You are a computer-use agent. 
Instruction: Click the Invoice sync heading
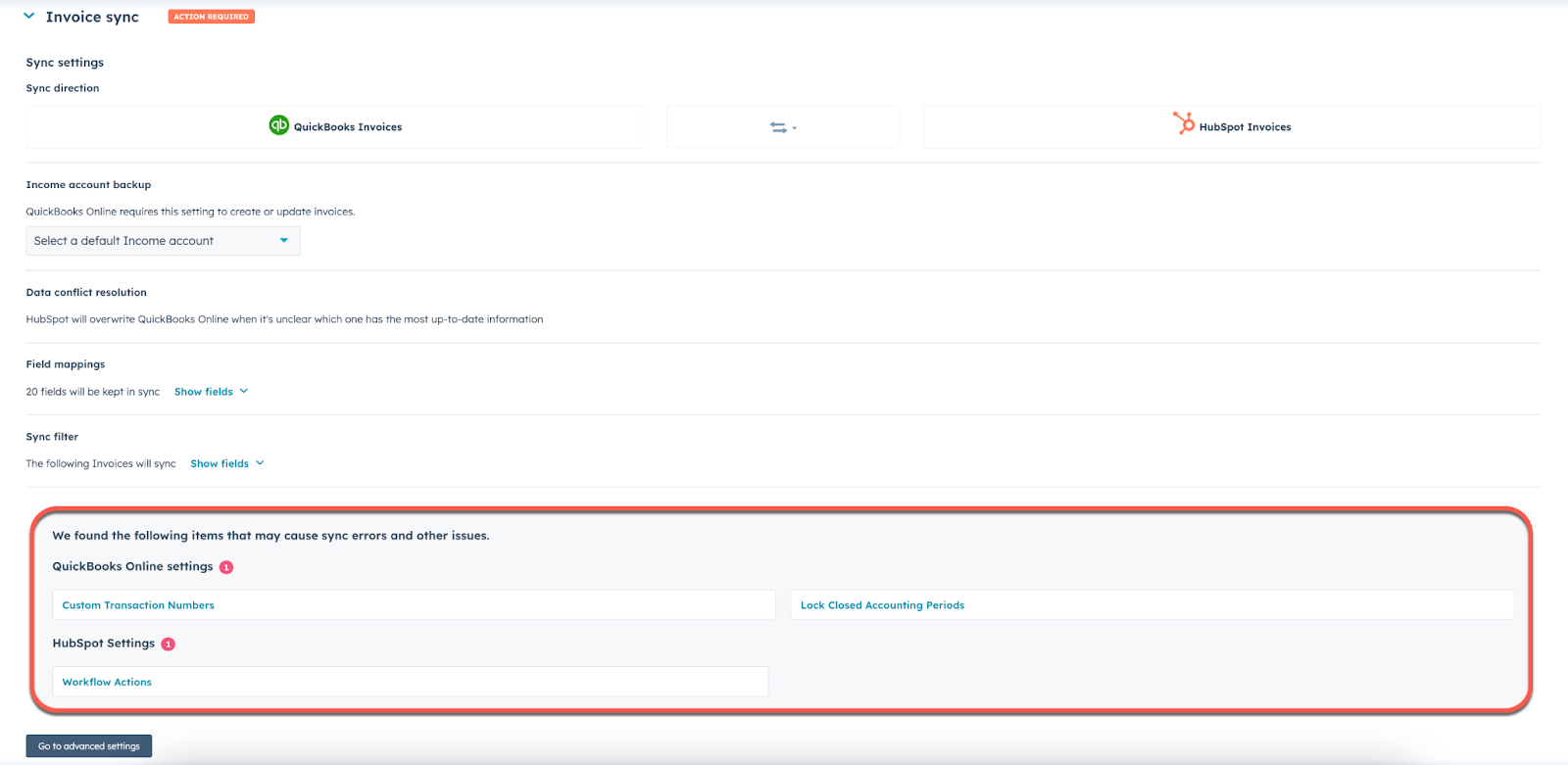pyautogui.click(x=92, y=17)
